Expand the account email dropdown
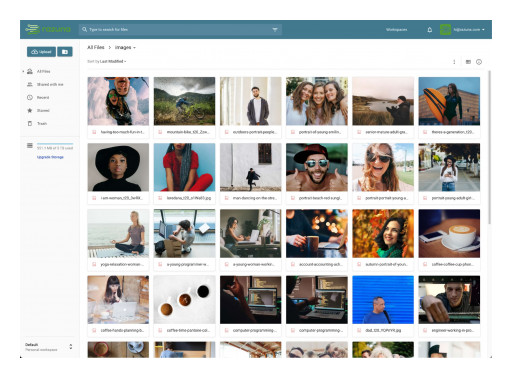Screen dimensions: 512x378 (469, 30)
